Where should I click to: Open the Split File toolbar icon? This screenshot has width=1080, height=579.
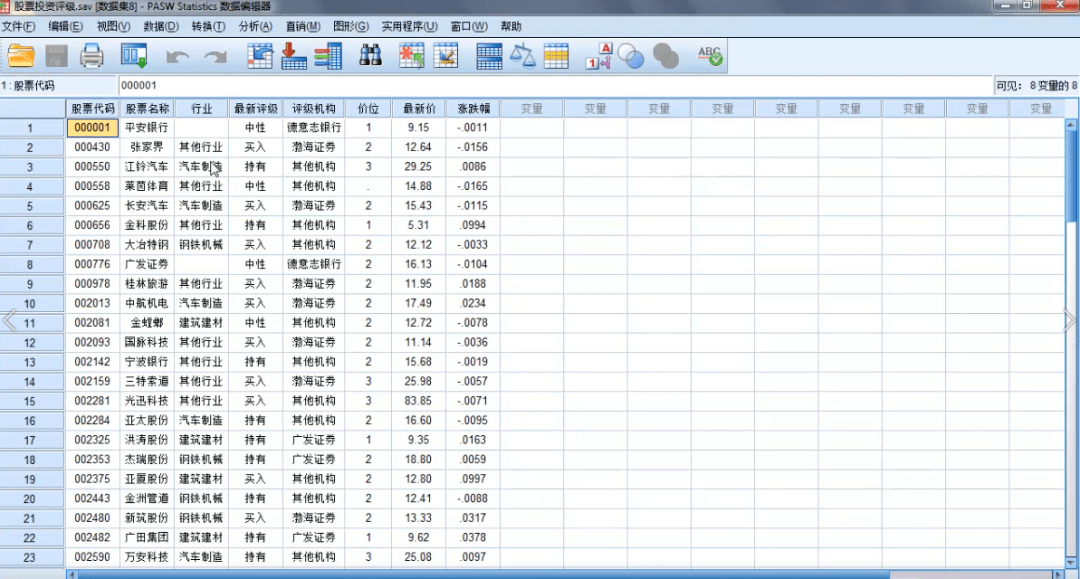[x=489, y=56]
